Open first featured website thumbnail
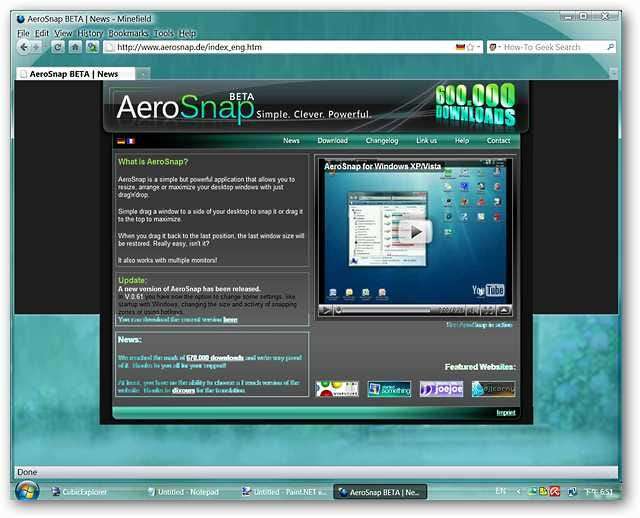Viewport: 640px width, 518px height. (x=337, y=389)
